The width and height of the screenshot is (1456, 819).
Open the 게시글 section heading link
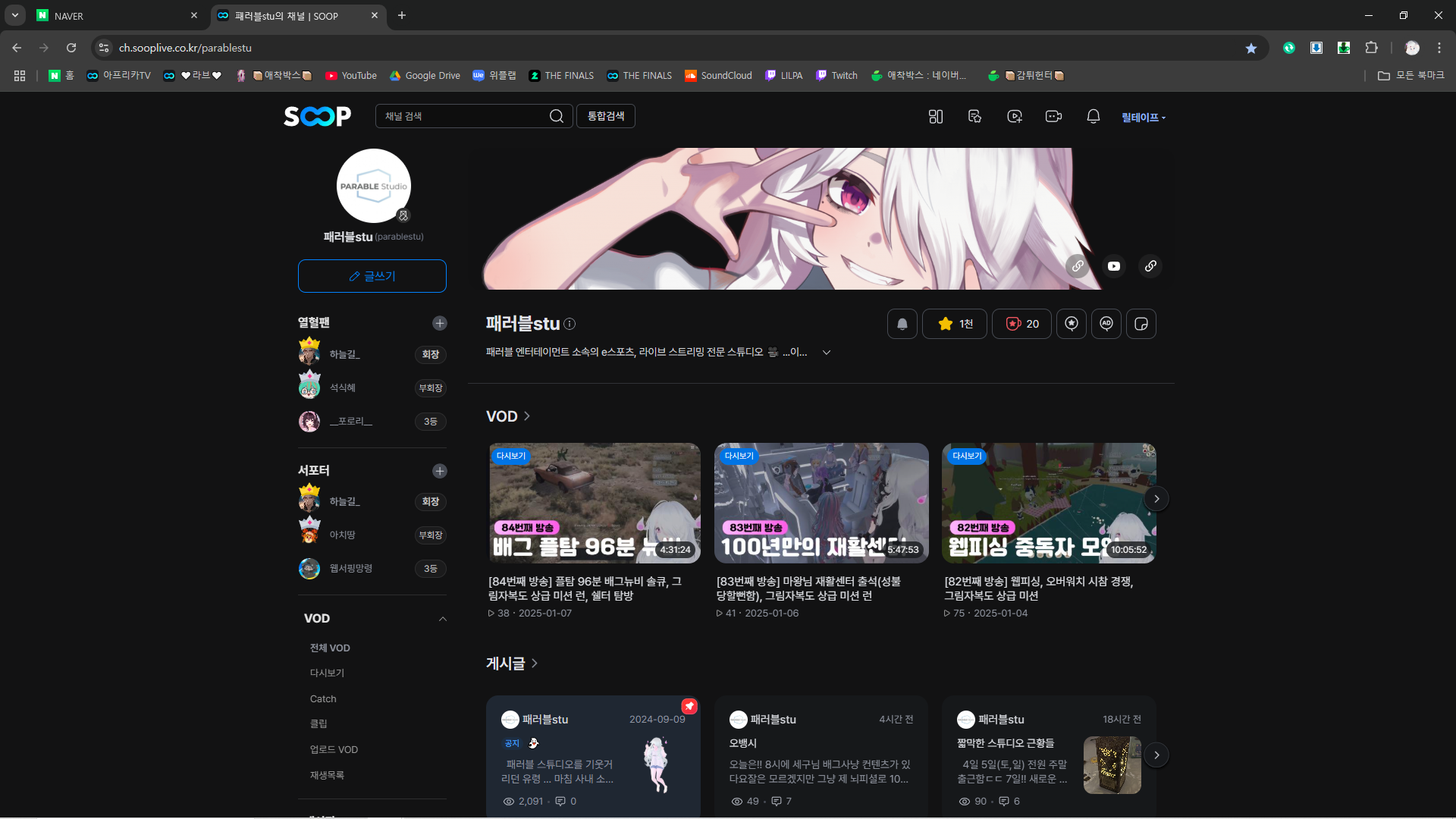[512, 664]
